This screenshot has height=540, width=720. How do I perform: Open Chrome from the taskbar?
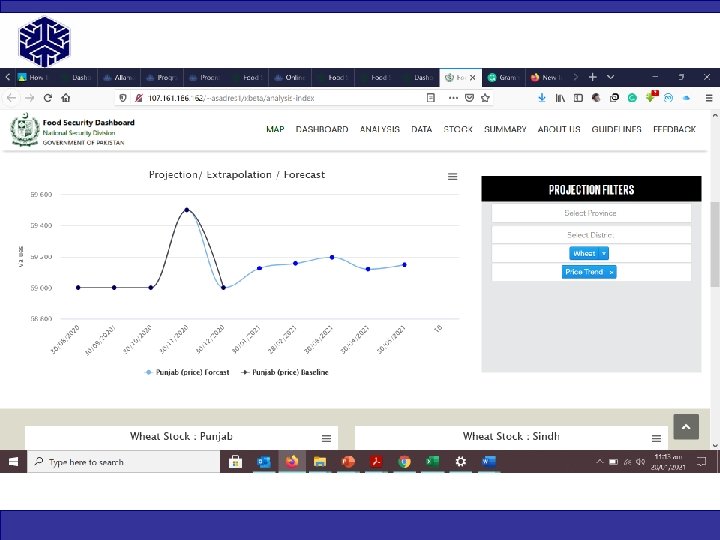pos(405,461)
